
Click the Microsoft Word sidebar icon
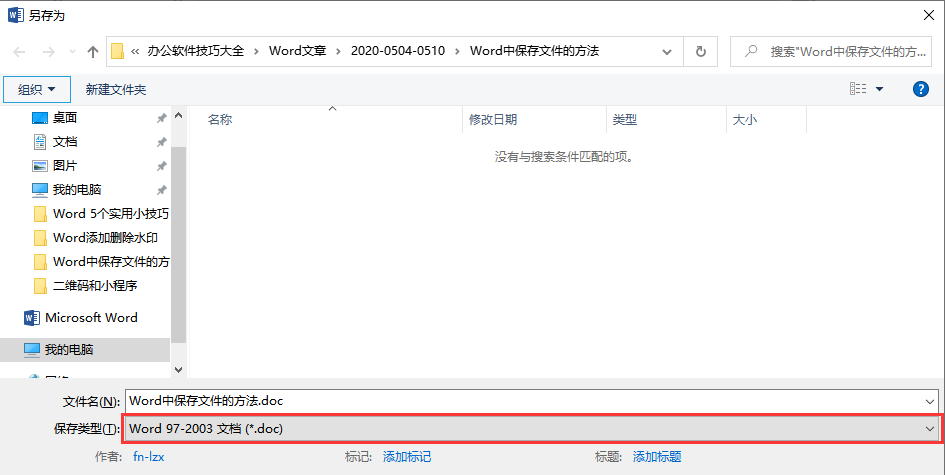click(x=31, y=317)
